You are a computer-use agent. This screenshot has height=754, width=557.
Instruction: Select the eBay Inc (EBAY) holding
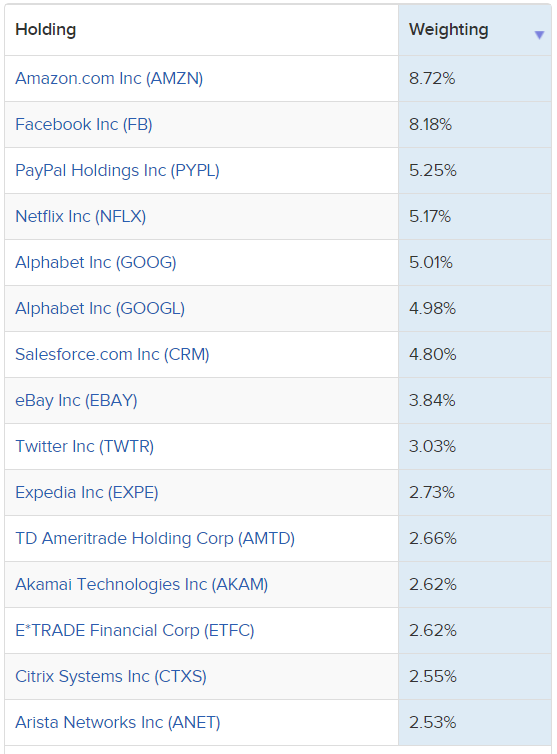pyautogui.click(x=76, y=401)
